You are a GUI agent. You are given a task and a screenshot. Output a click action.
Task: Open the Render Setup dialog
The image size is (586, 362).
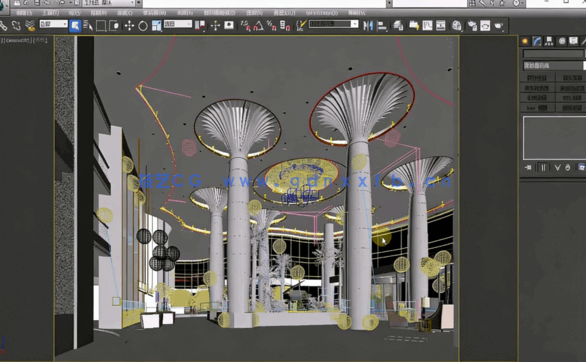[472, 25]
